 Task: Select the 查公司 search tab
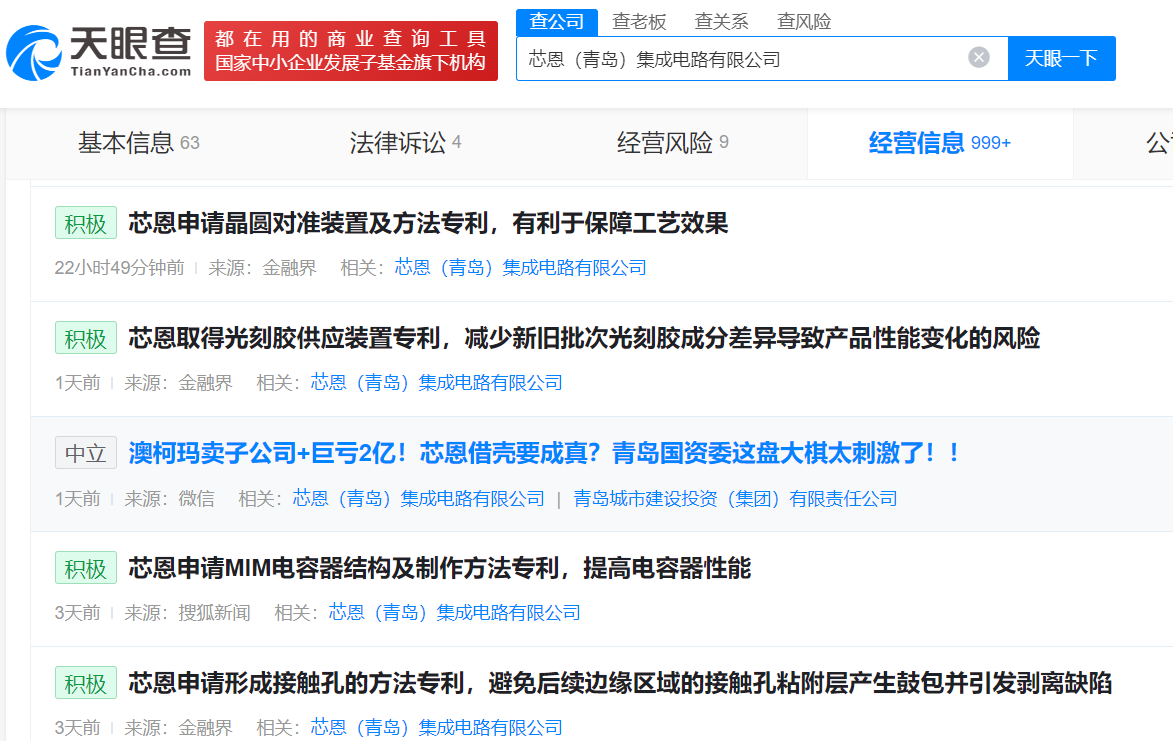coord(557,22)
